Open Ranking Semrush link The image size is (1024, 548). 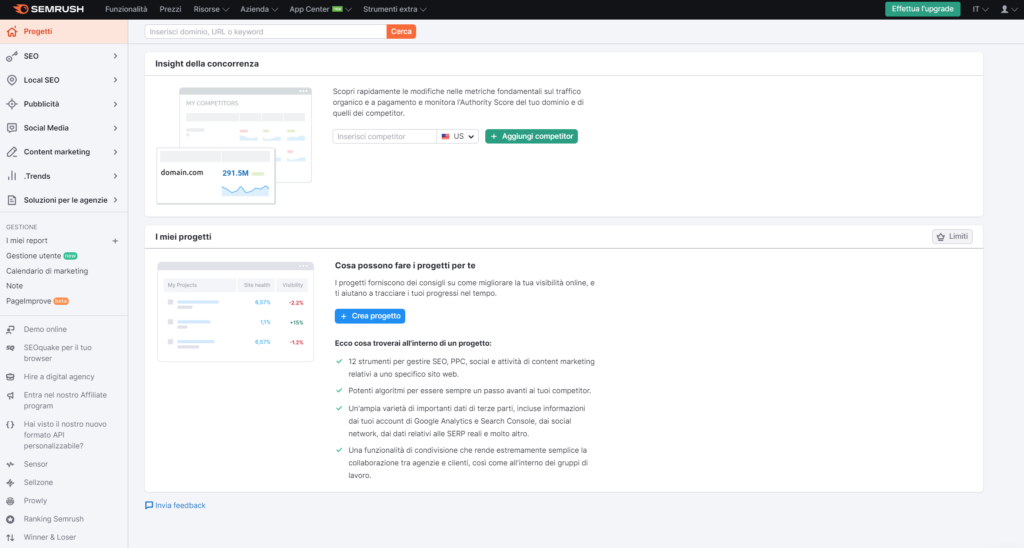click(x=54, y=519)
